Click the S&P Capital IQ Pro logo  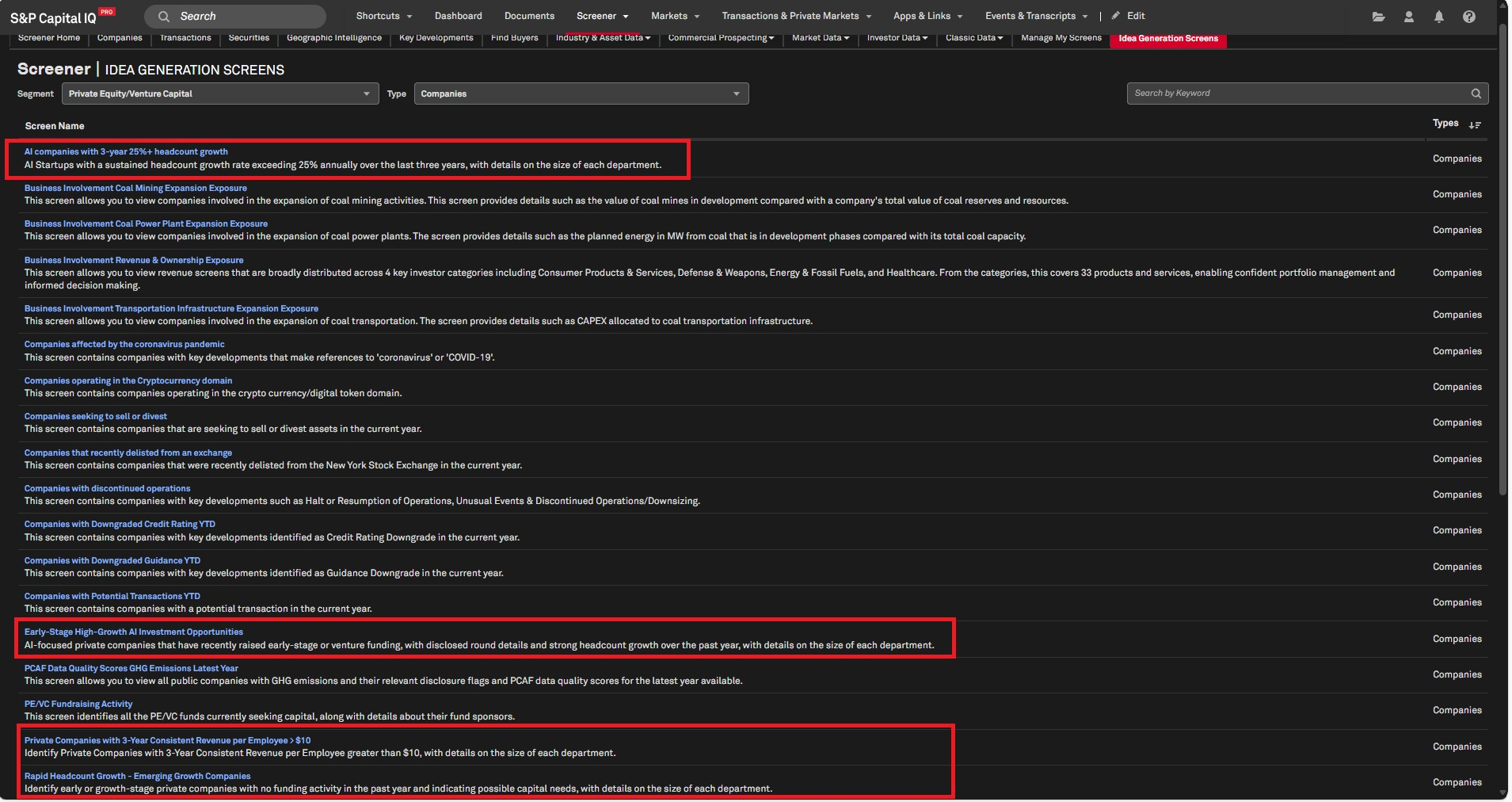63,17
